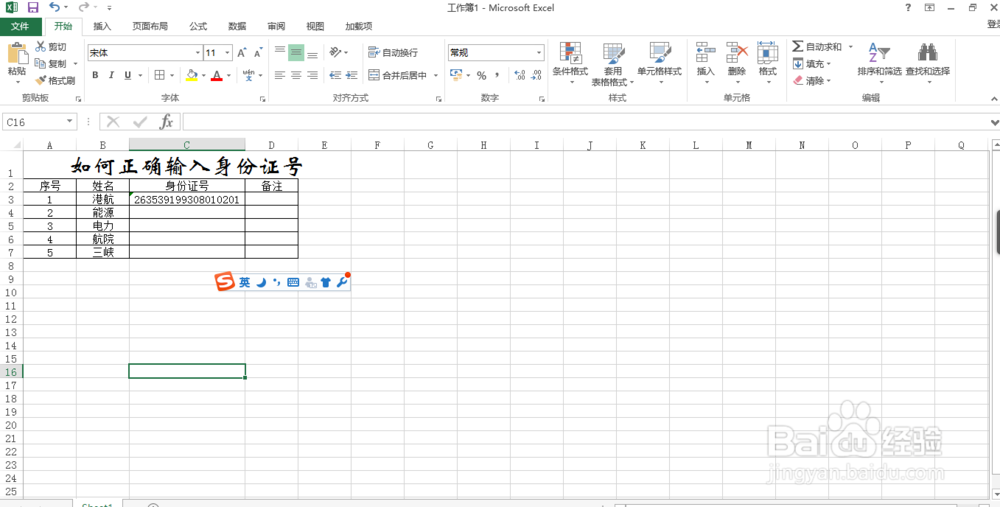Image resolution: width=1000 pixels, height=507 pixels.
Task: Open Format as Table (套用表格格式)
Action: [x=613, y=63]
